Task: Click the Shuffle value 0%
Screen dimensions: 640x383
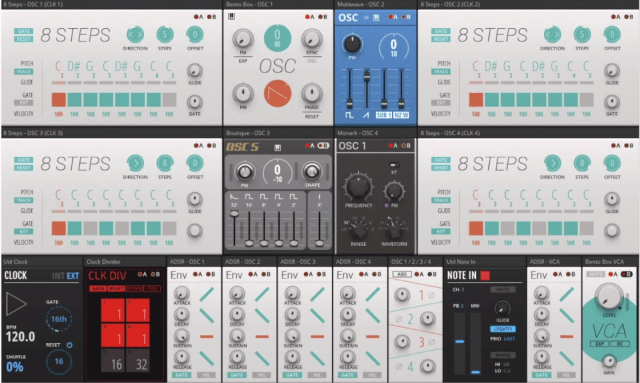Action: coord(14,367)
